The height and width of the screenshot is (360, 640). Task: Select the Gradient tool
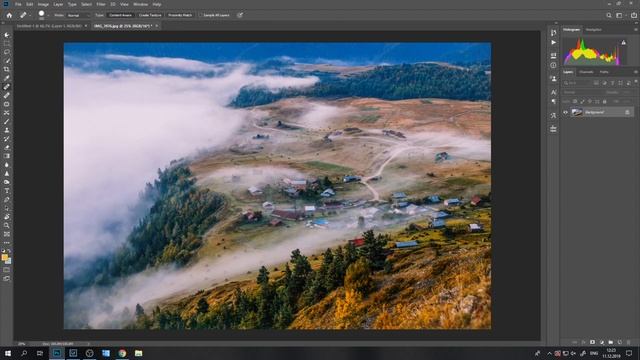tap(7, 156)
